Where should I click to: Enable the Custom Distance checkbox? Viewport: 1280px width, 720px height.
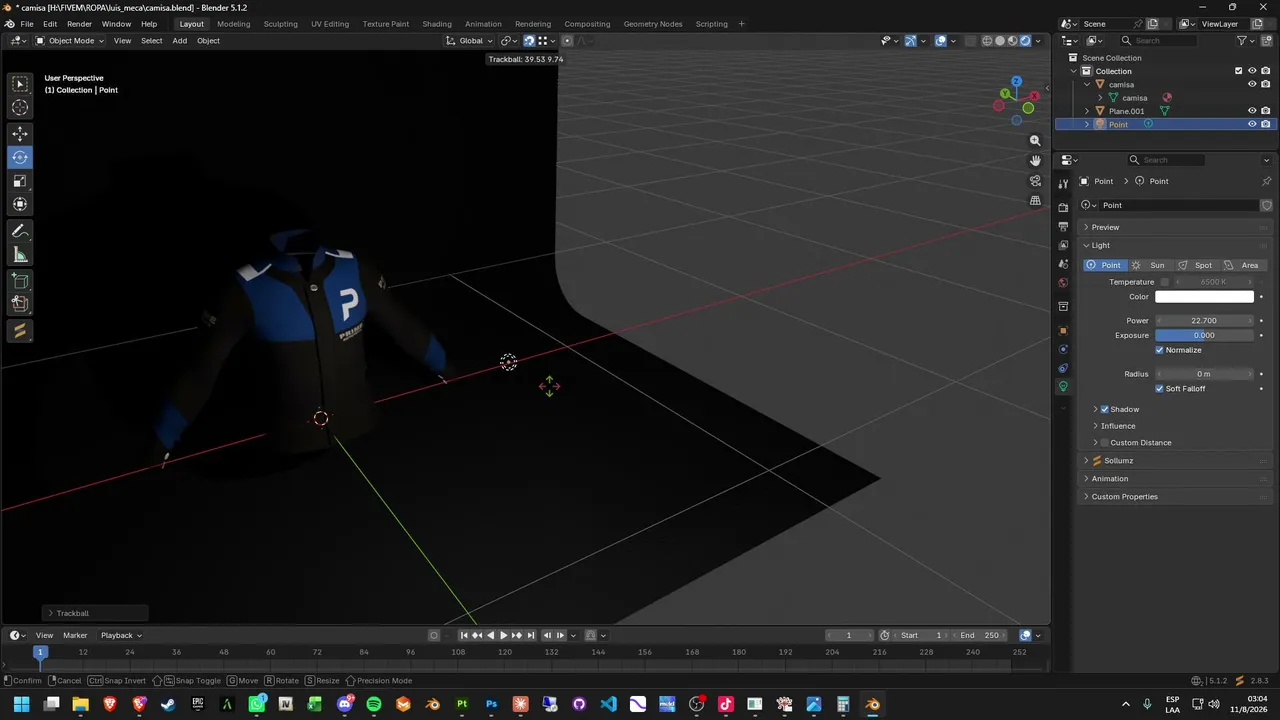coord(1105,442)
